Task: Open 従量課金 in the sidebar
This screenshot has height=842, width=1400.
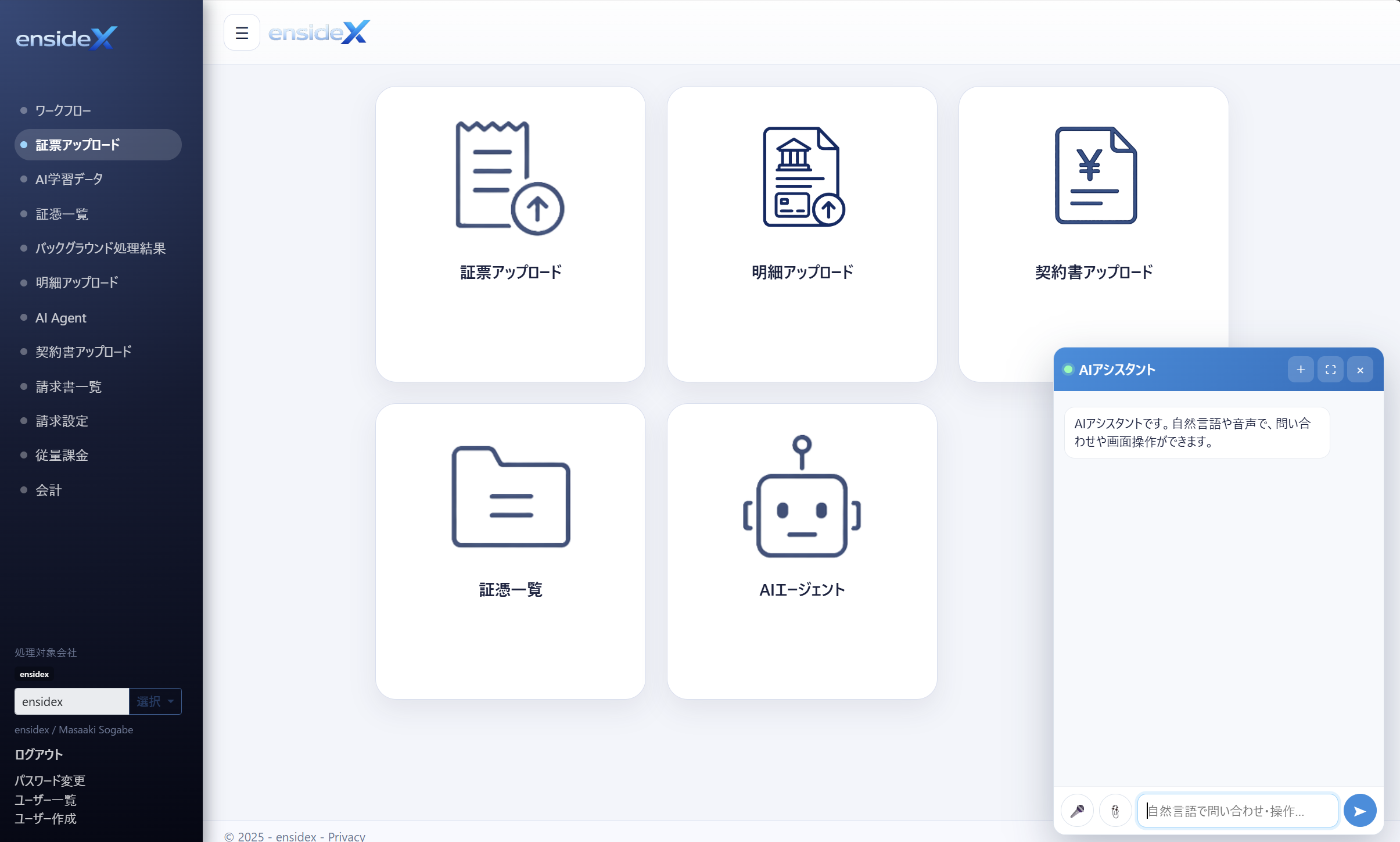Action: tap(98, 455)
